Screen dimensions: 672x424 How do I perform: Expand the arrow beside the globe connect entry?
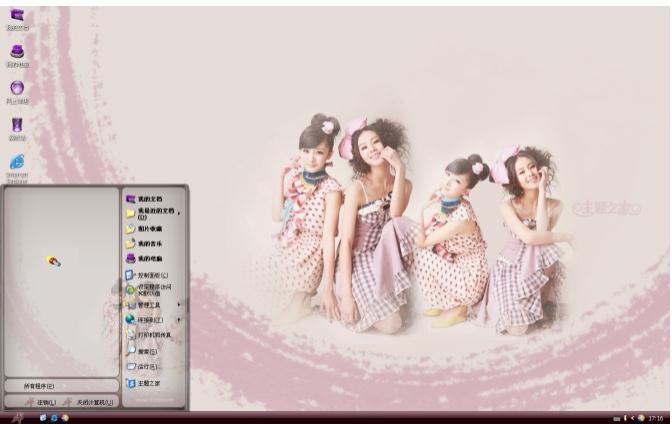click(179, 320)
